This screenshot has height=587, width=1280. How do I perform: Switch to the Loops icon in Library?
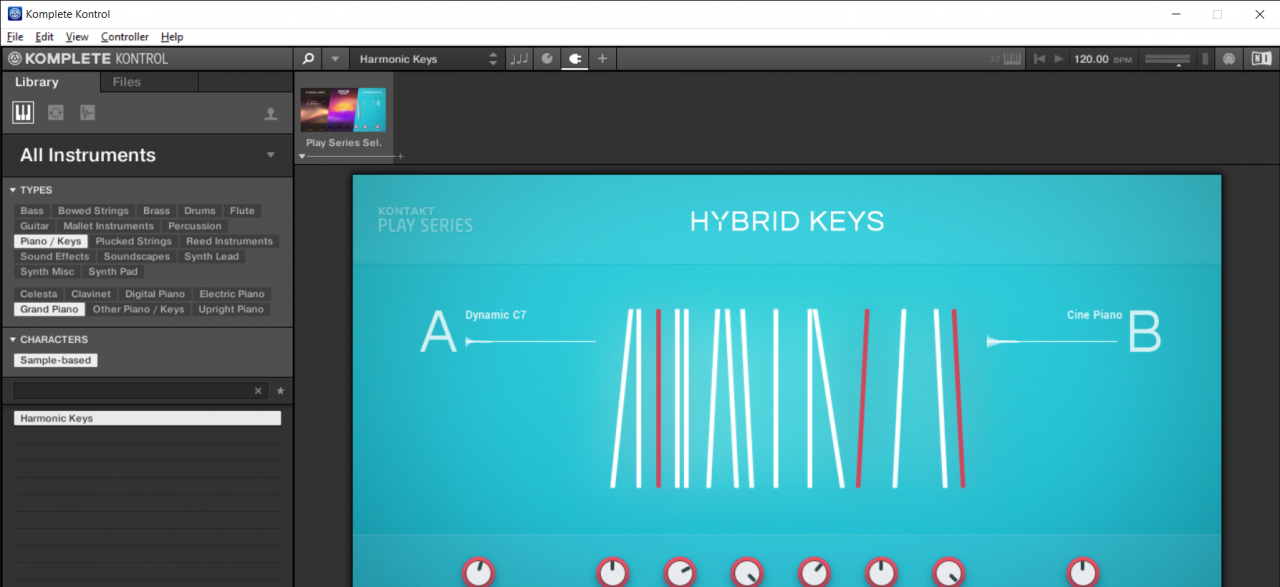click(x=56, y=113)
